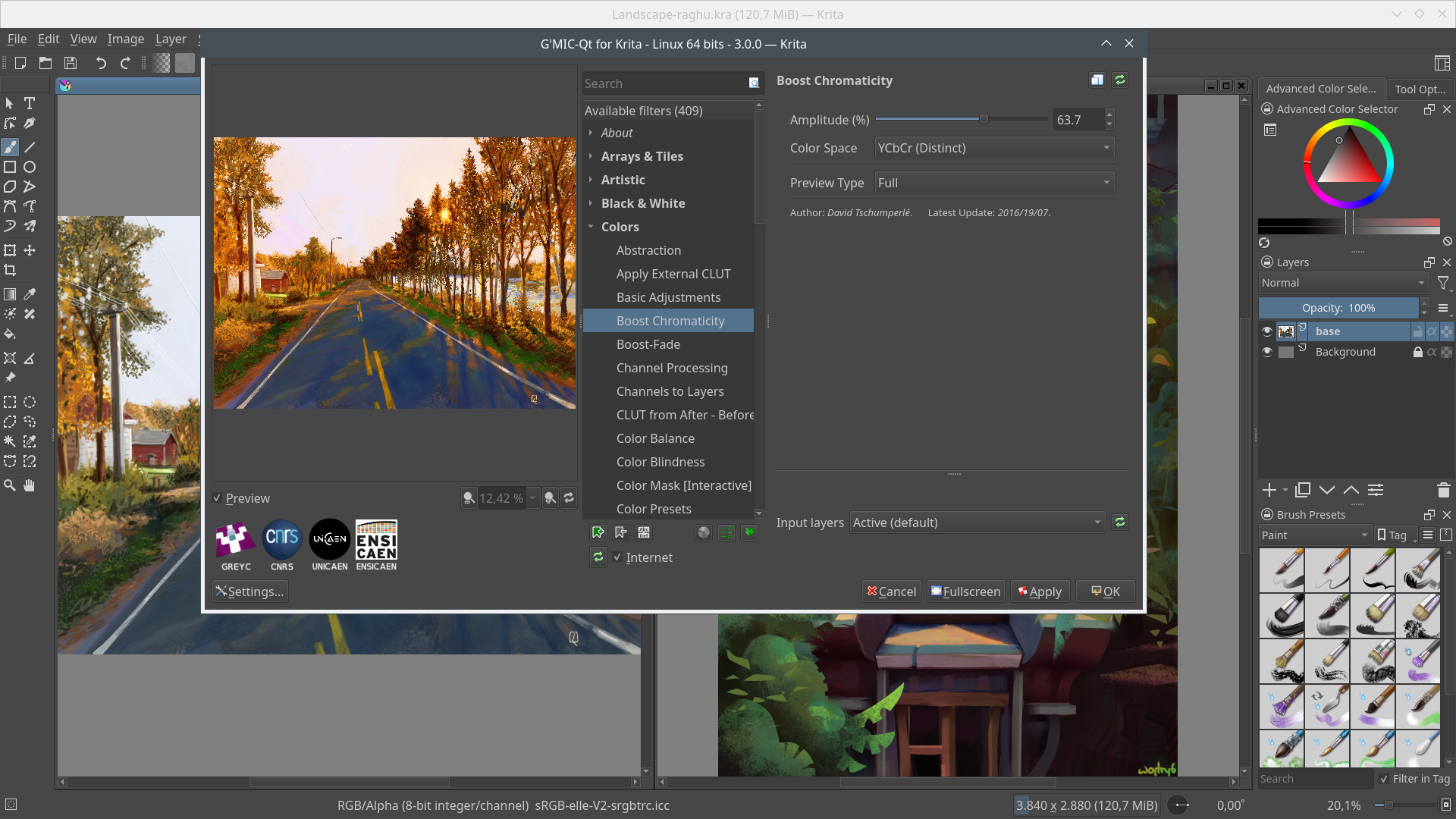Drag the Amplitude percentage slider
This screenshot has width=1456, height=819.
click(983, 119)
